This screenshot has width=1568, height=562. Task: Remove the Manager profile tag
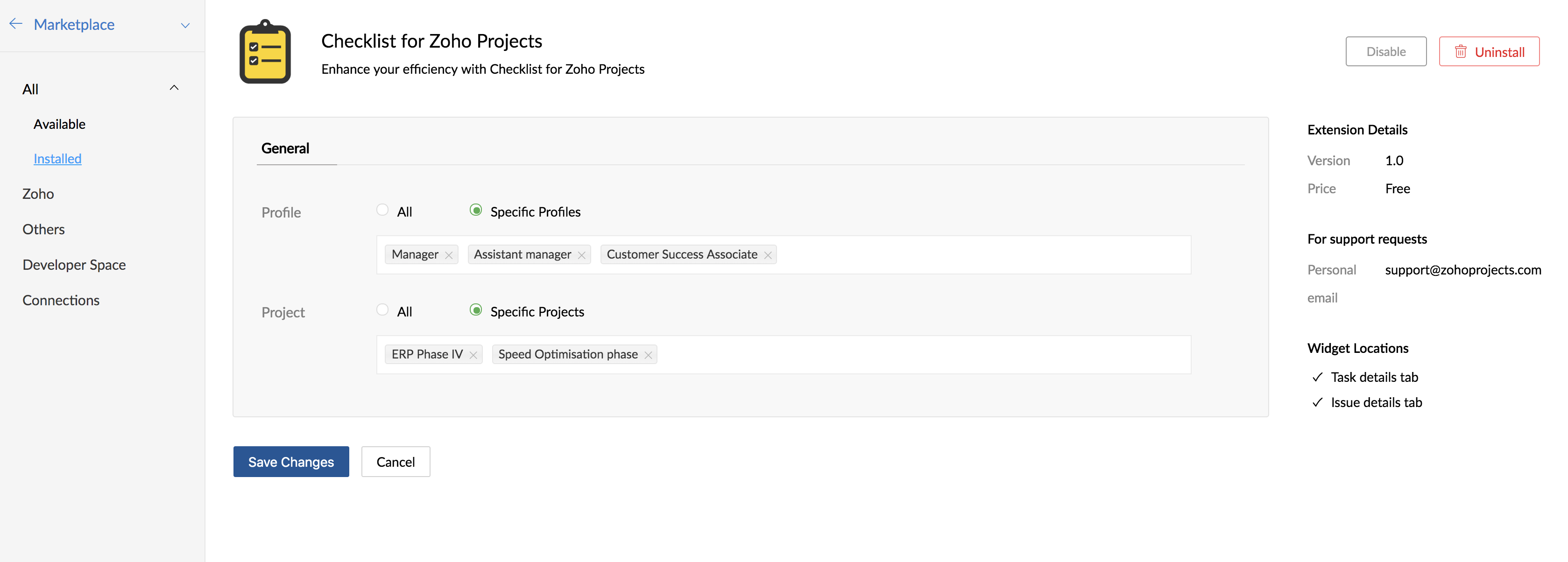click(x=449, y=255)
